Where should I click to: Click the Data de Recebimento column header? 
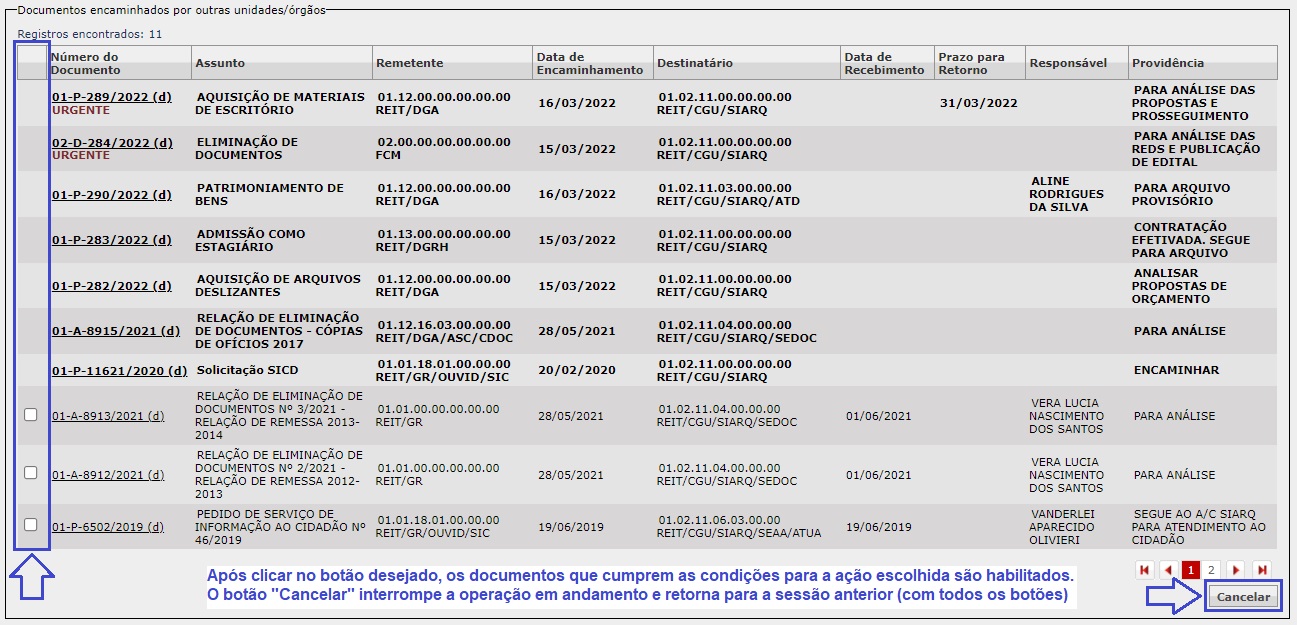(x=887, y=63)
